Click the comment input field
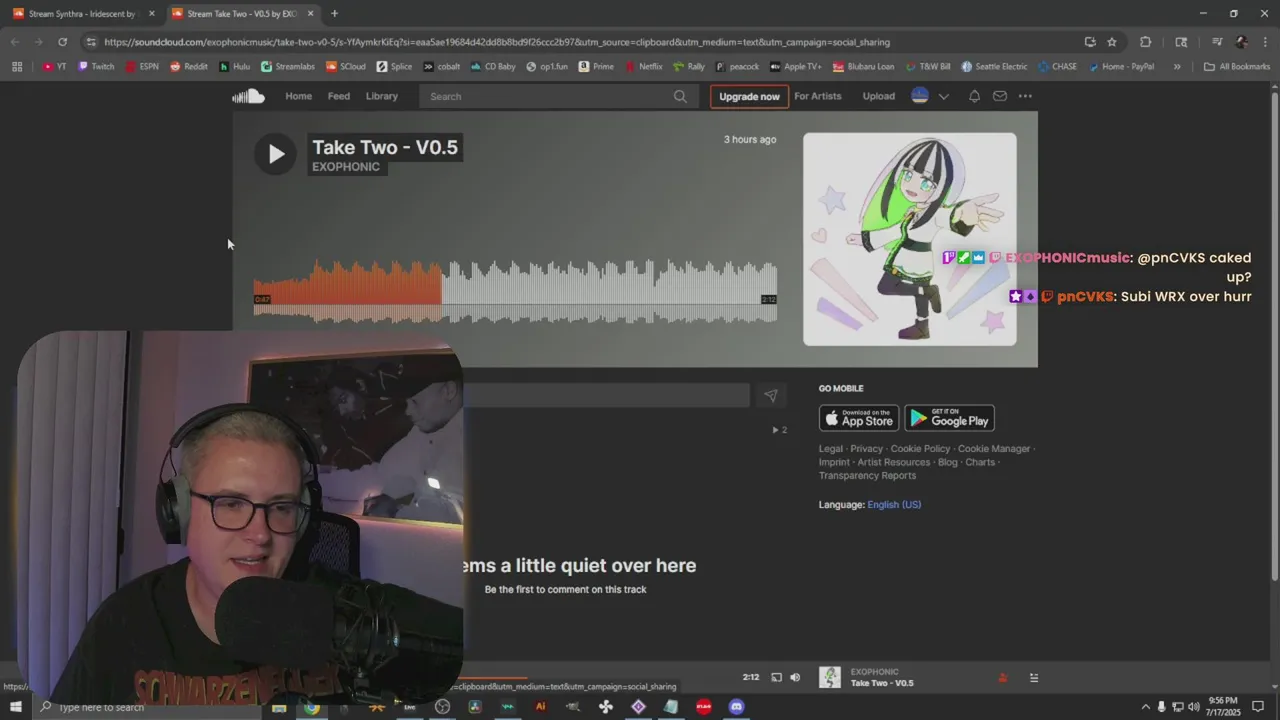The image size is (1280, 720). tap(606, 396)
